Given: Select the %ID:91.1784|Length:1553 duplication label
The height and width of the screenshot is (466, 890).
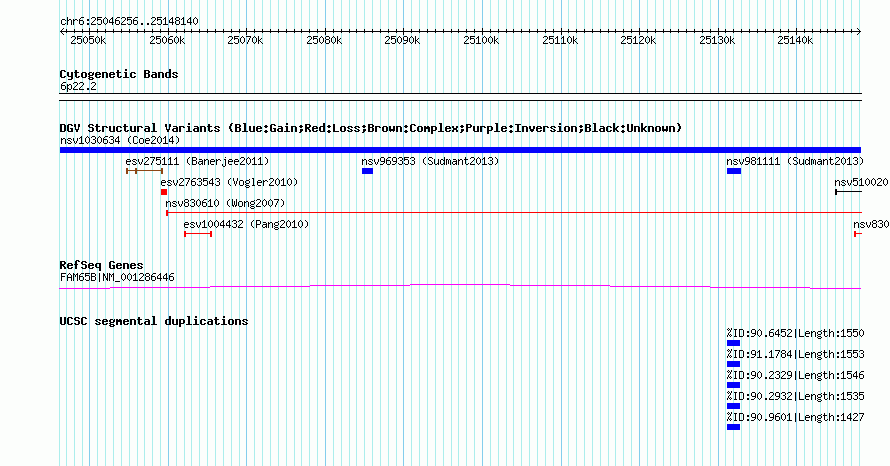Looking at the screenshot, I should (x=795, y=354).
